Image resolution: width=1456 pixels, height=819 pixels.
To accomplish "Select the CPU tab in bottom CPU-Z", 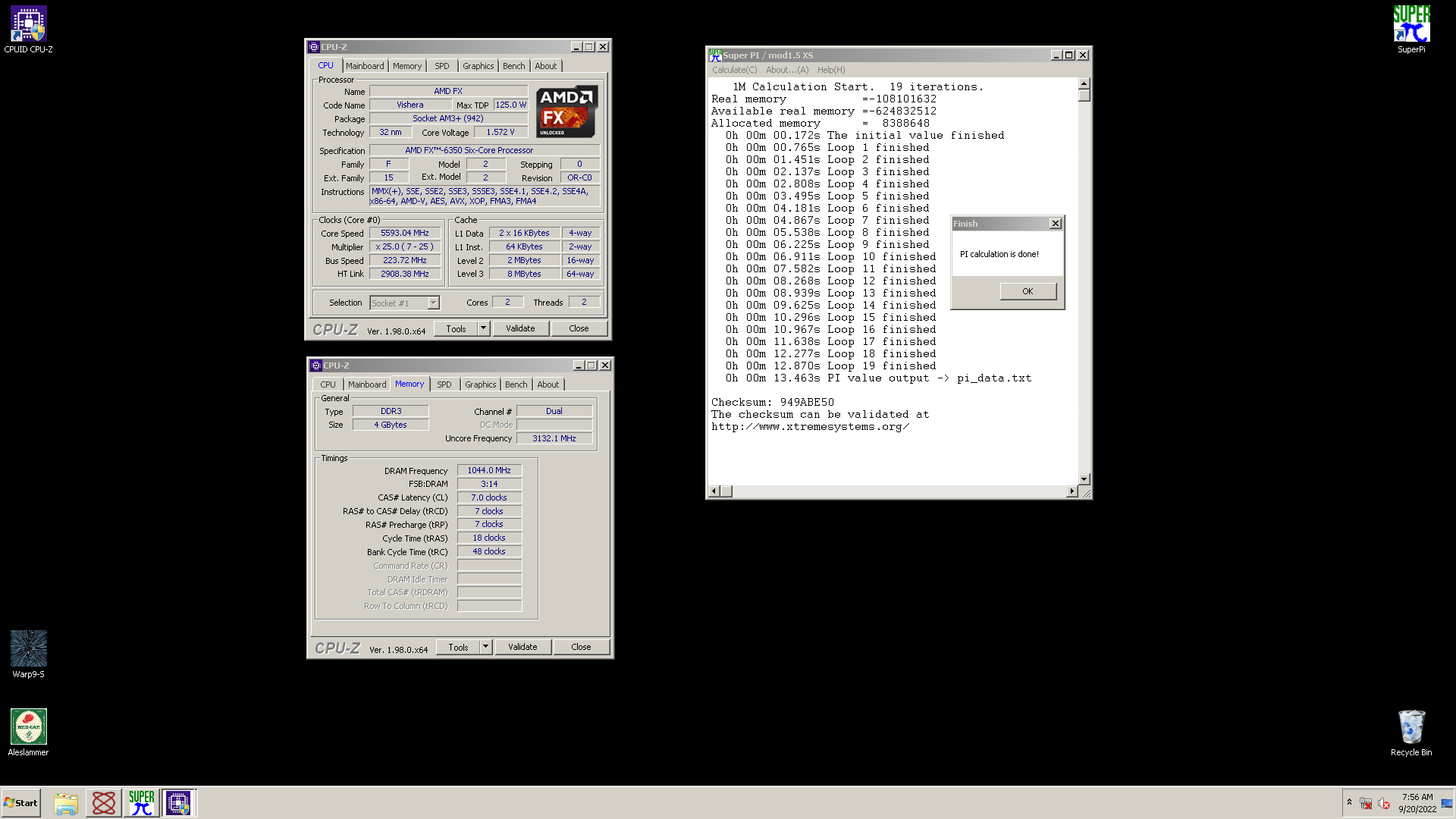I will pos(328,384).
